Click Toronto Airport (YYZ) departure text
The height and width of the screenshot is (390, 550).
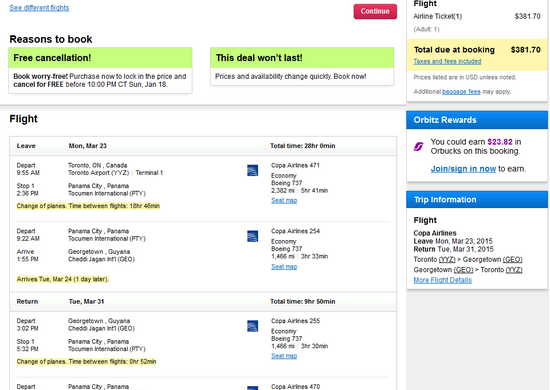coord(99,173)
